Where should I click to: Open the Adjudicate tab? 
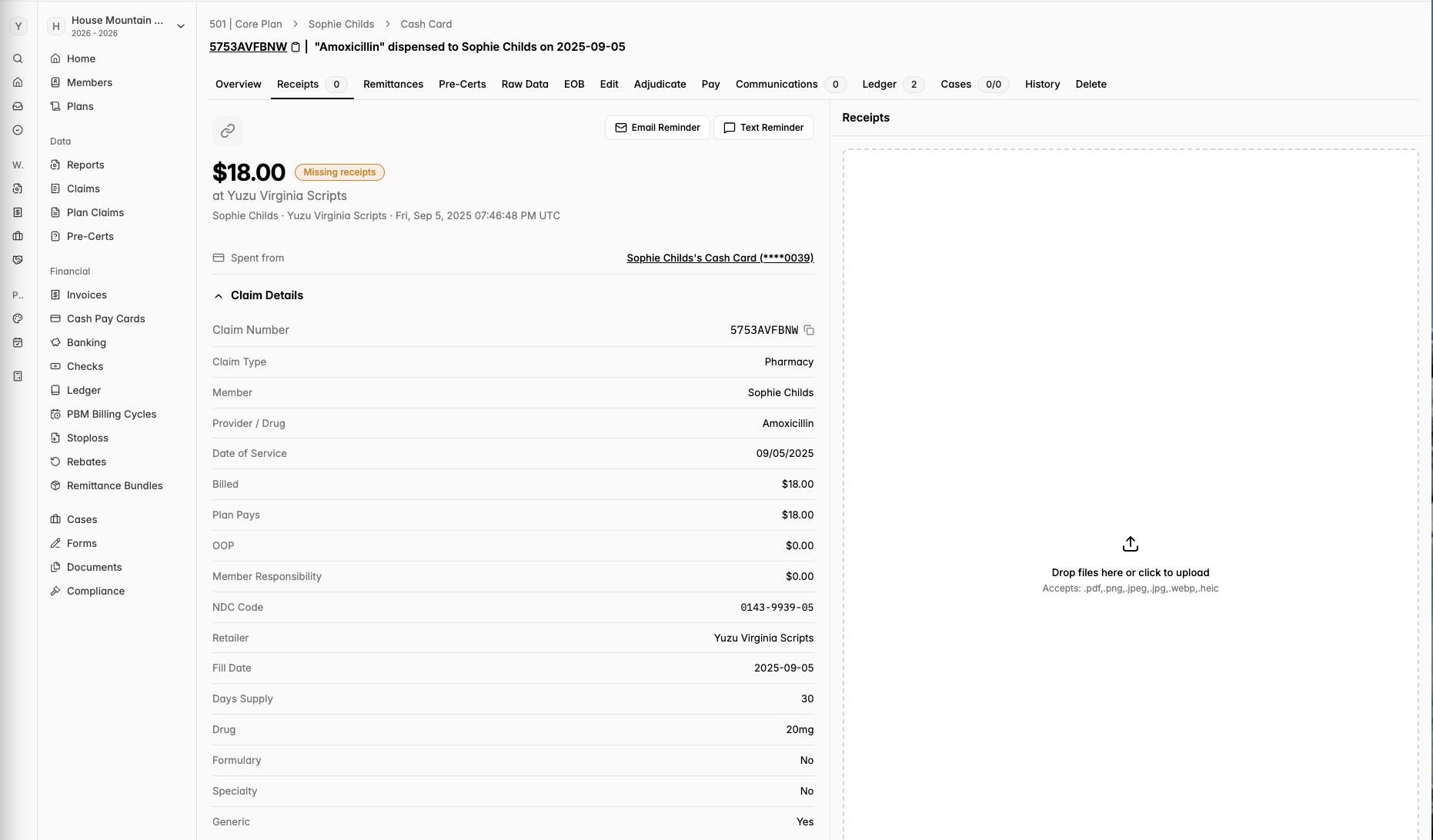click(x=660, y=84)
